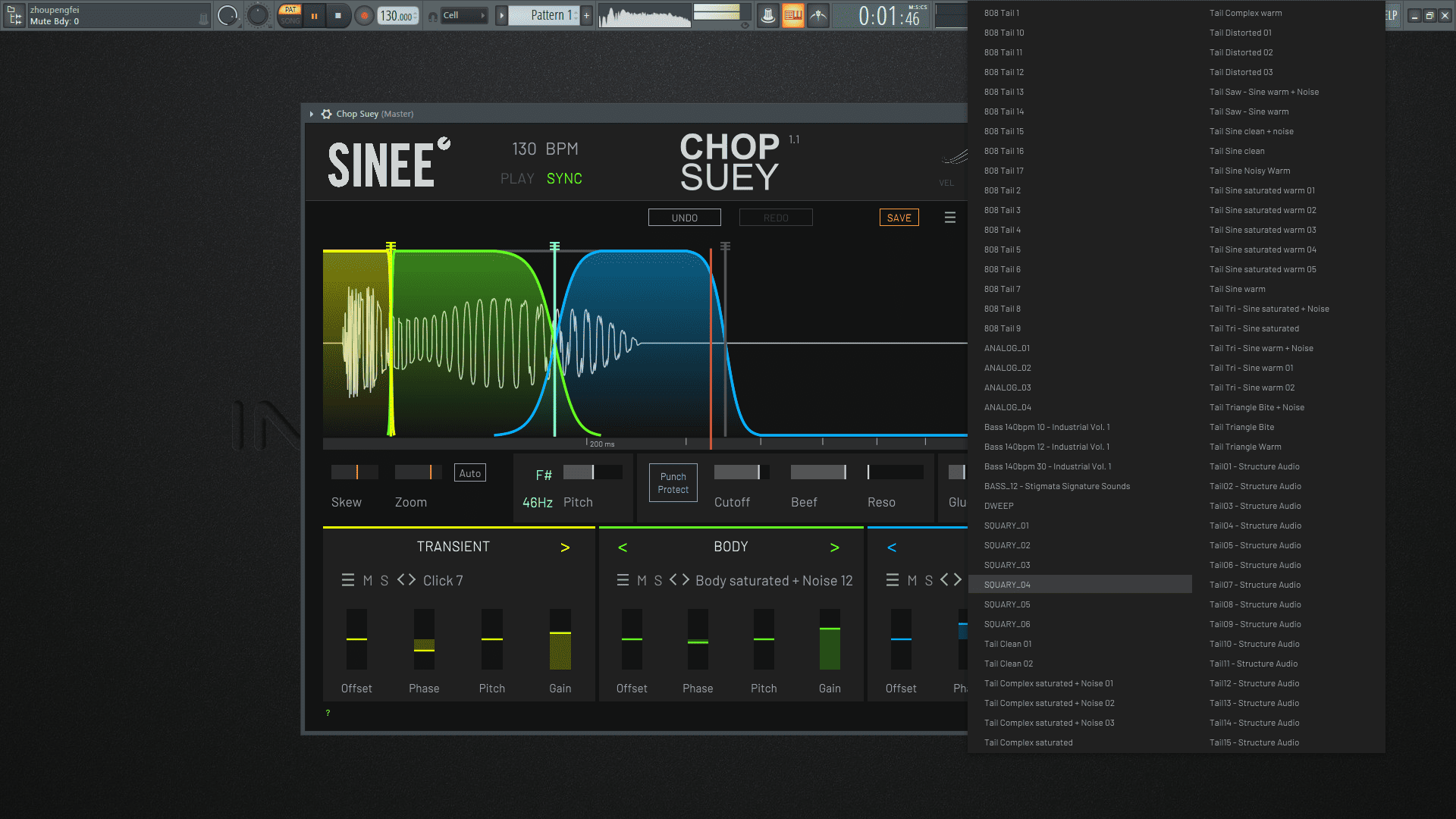Viewport: 1456px width, 819px height.
Task: Click the master volume knob in toolbar
Action: click(x=227, y=15)
